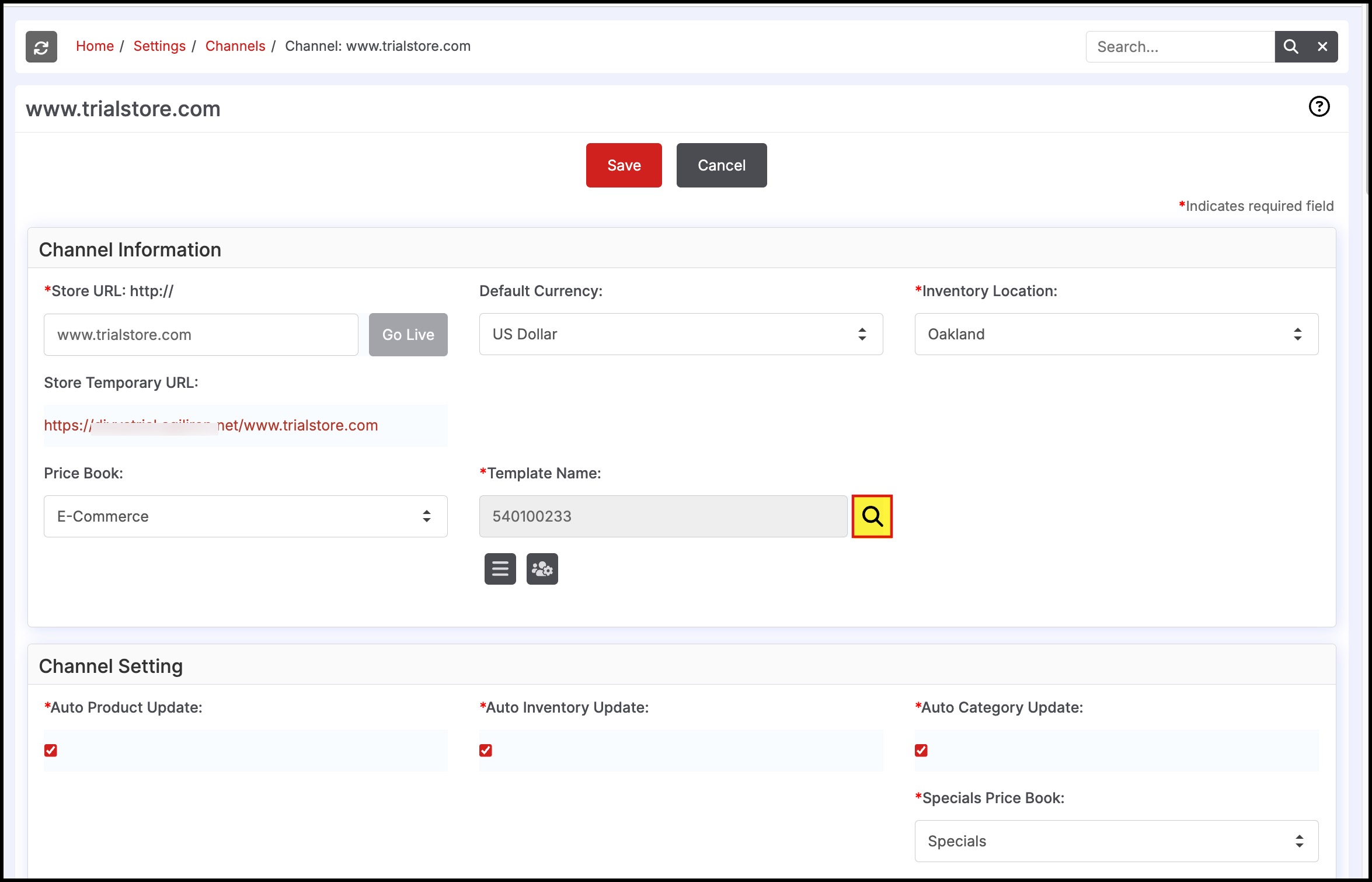Click the search magnifier in top bar
Viewport: 1372px width, 882px height.
click(x=1291, y=47)
